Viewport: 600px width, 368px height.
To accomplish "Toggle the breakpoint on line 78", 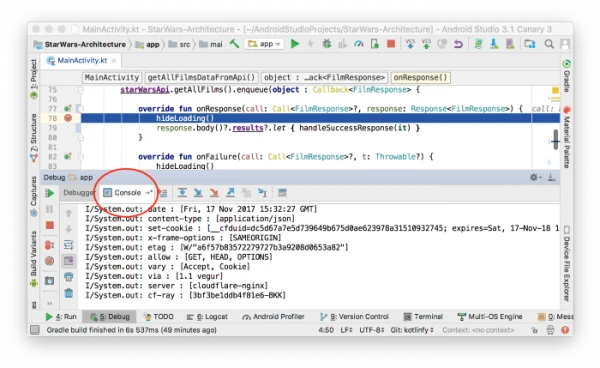I will click(x=68, y=118).
